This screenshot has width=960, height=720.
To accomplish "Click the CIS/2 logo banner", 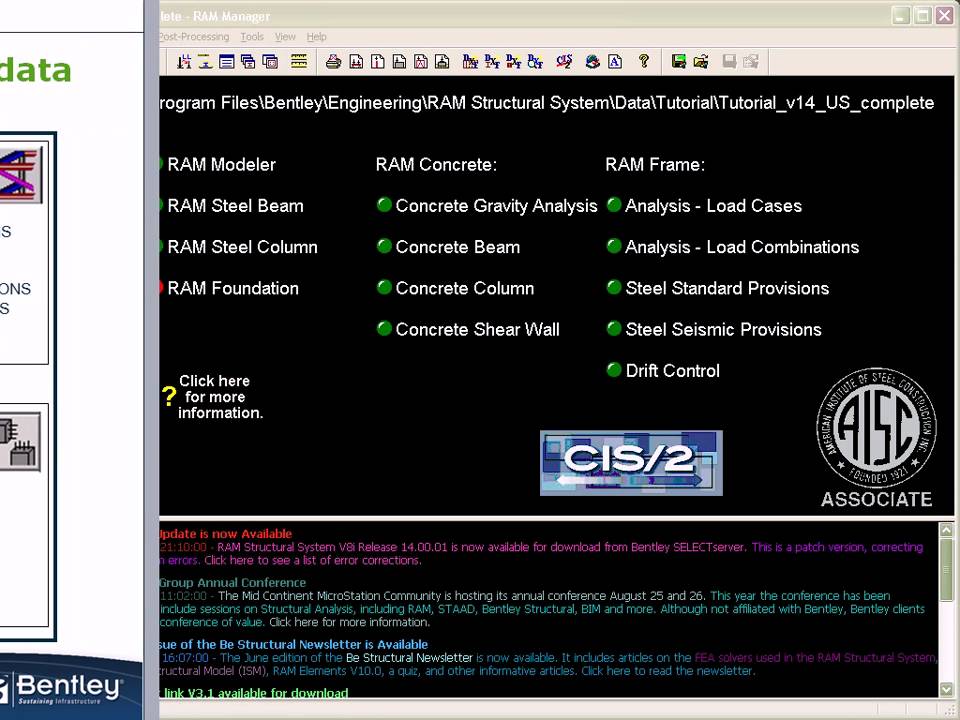I will tap(631, 463).
